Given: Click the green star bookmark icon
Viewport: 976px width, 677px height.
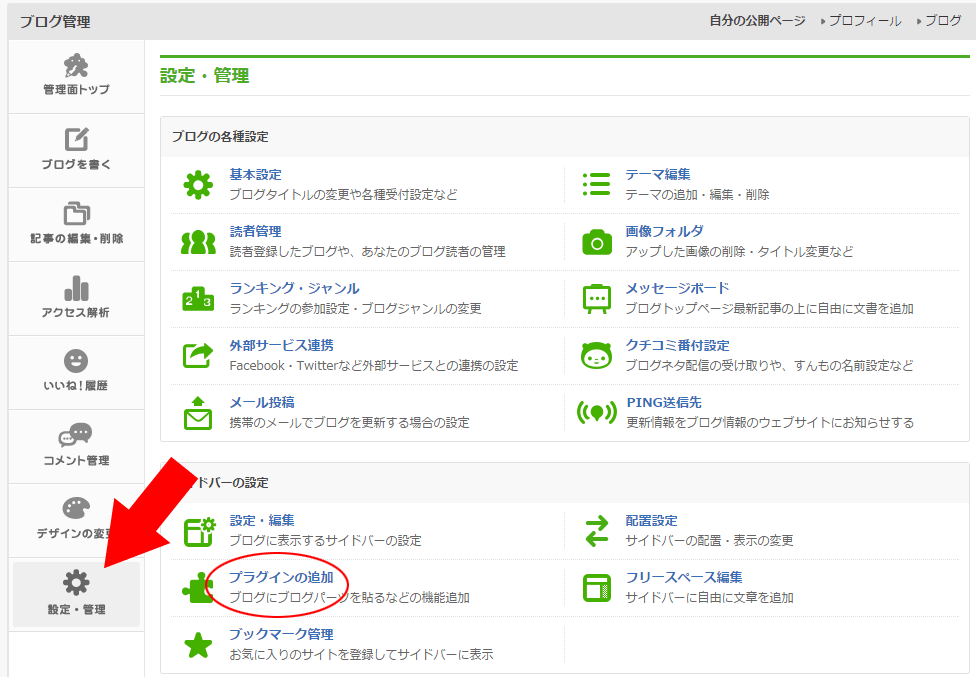Looking at the screenshot, I should (198, 645).
